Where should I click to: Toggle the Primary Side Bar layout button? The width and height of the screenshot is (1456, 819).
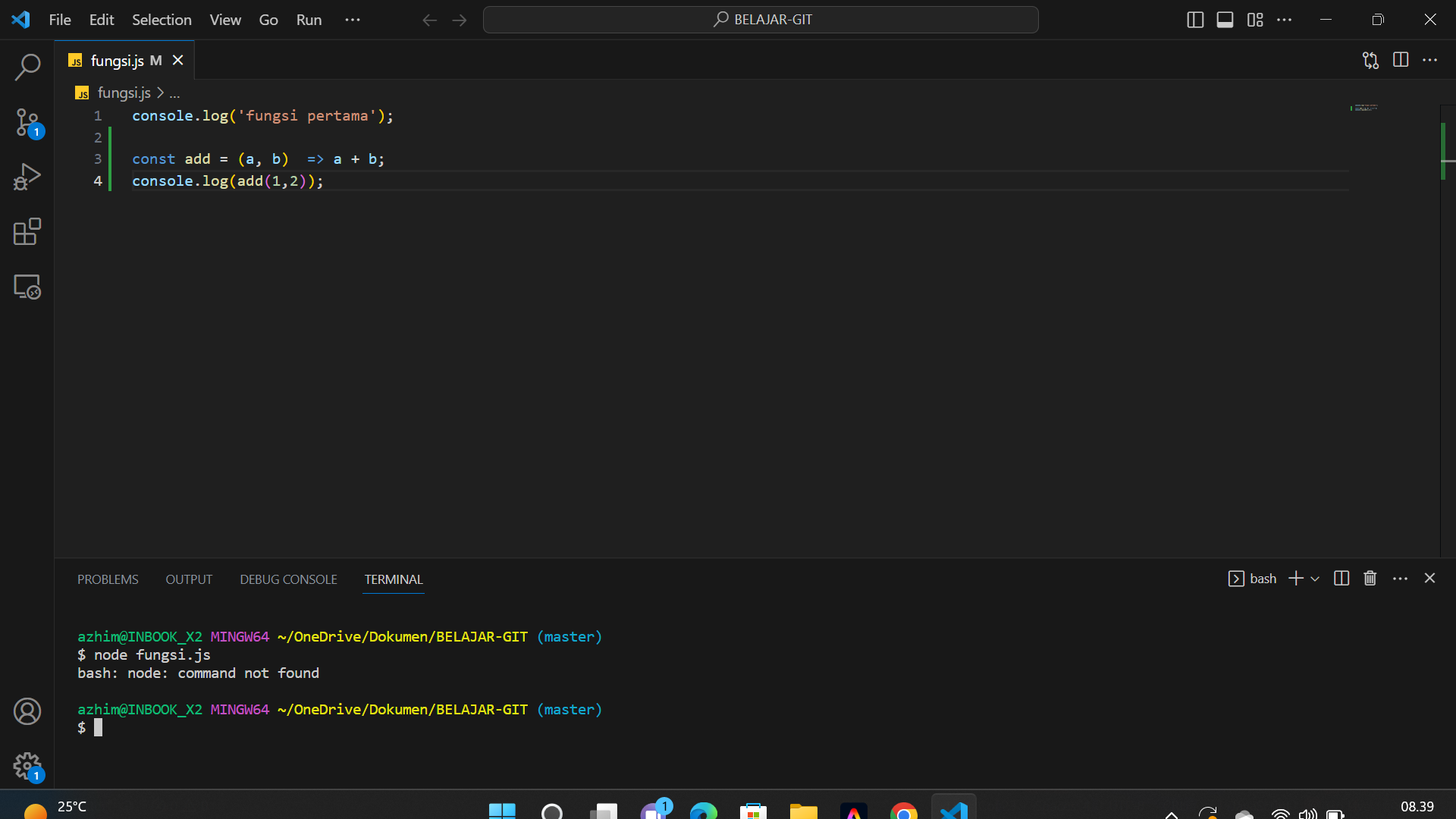tap(1195, 20)
